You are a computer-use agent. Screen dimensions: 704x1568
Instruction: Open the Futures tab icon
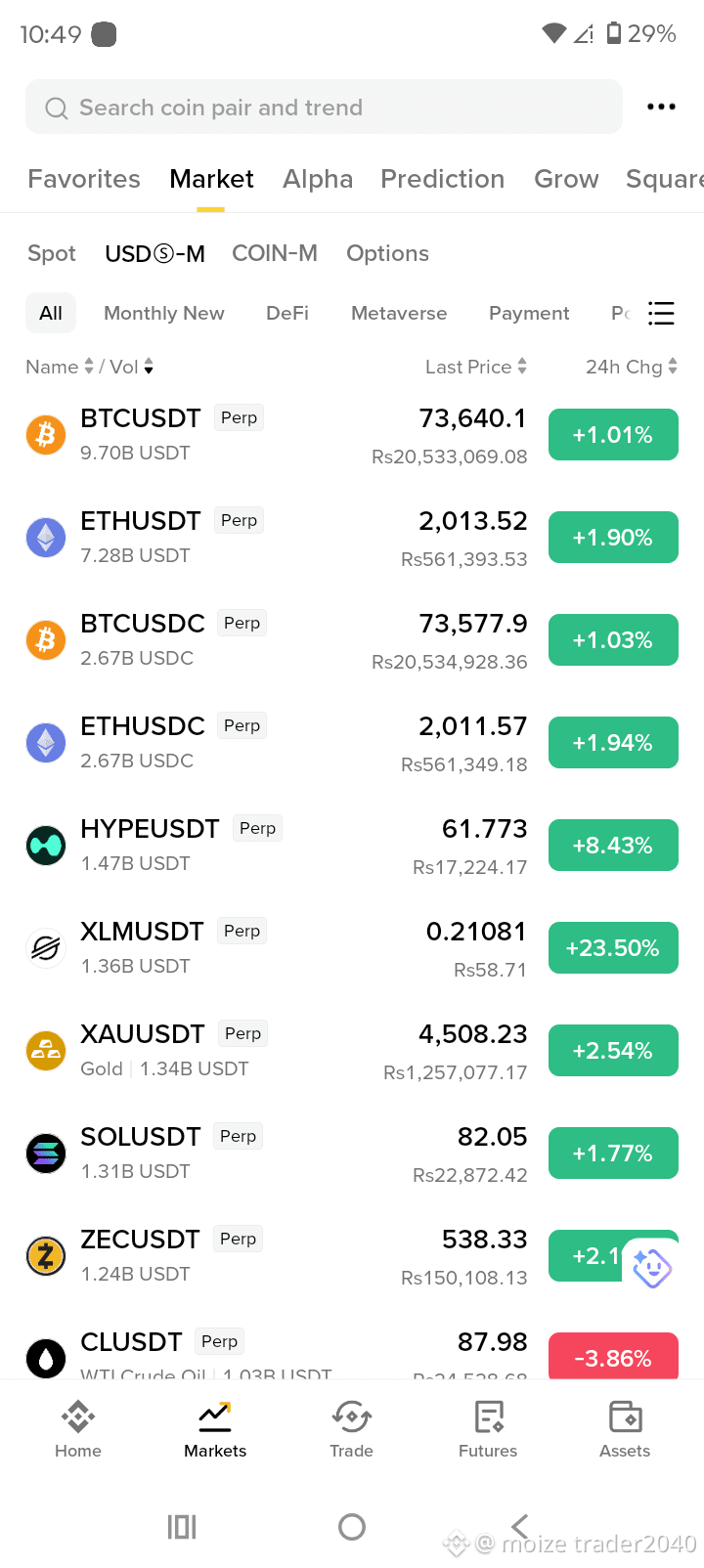[488, 1416]
